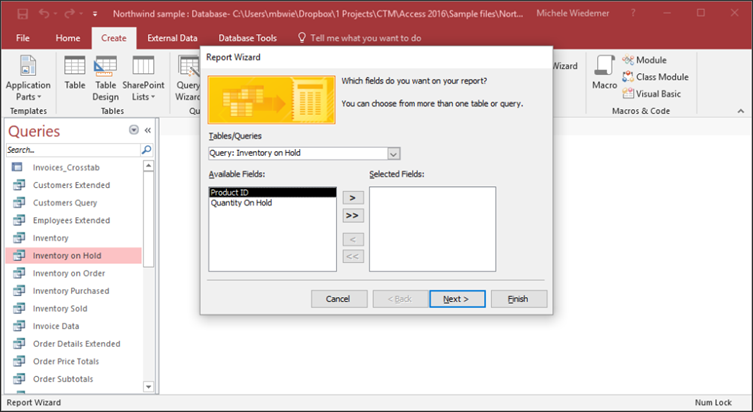Screen dimensions: 753x412
Task: Click the Query Wizard icon
Action: pos(188,78)
